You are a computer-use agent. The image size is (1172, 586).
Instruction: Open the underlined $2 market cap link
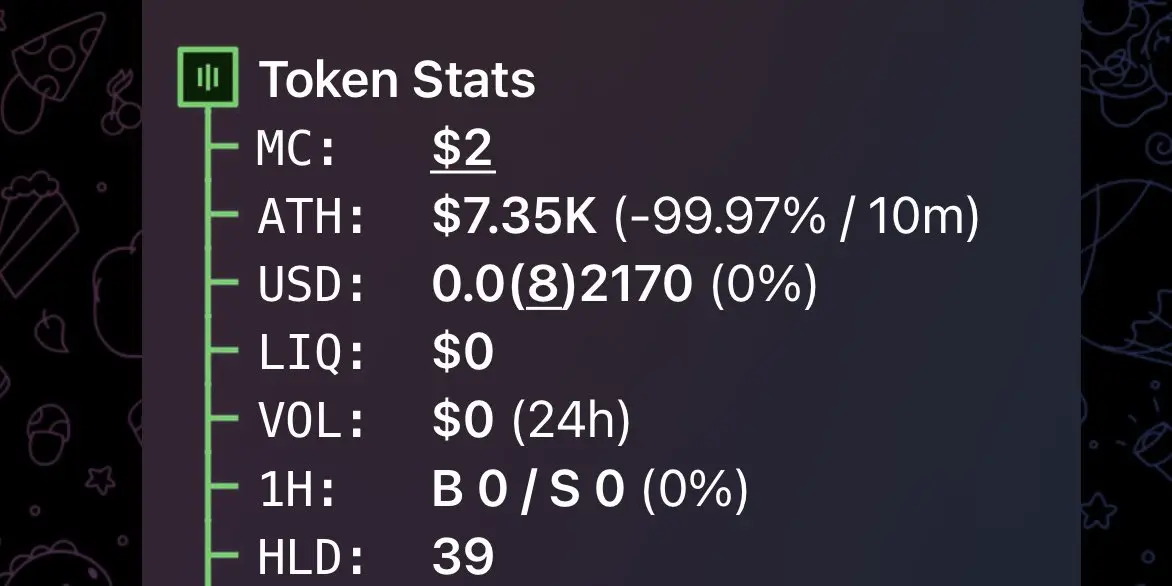[x=463, y=149]
